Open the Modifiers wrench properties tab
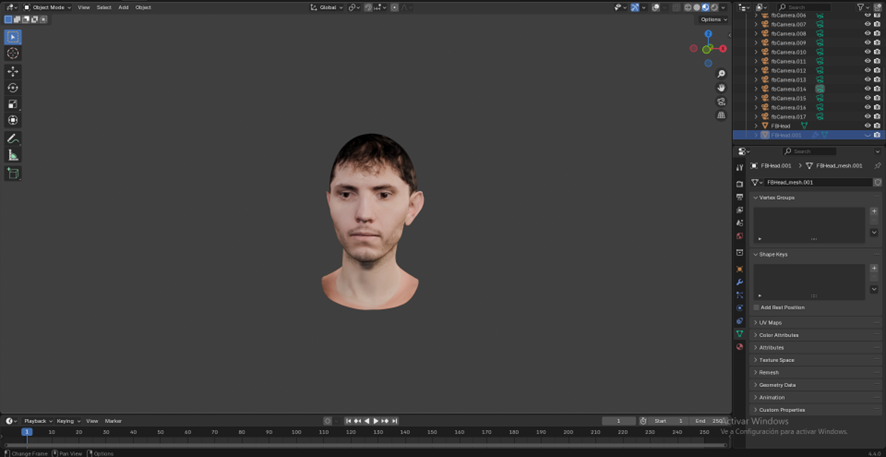886x457 pixels. click(x=740, y=282)
